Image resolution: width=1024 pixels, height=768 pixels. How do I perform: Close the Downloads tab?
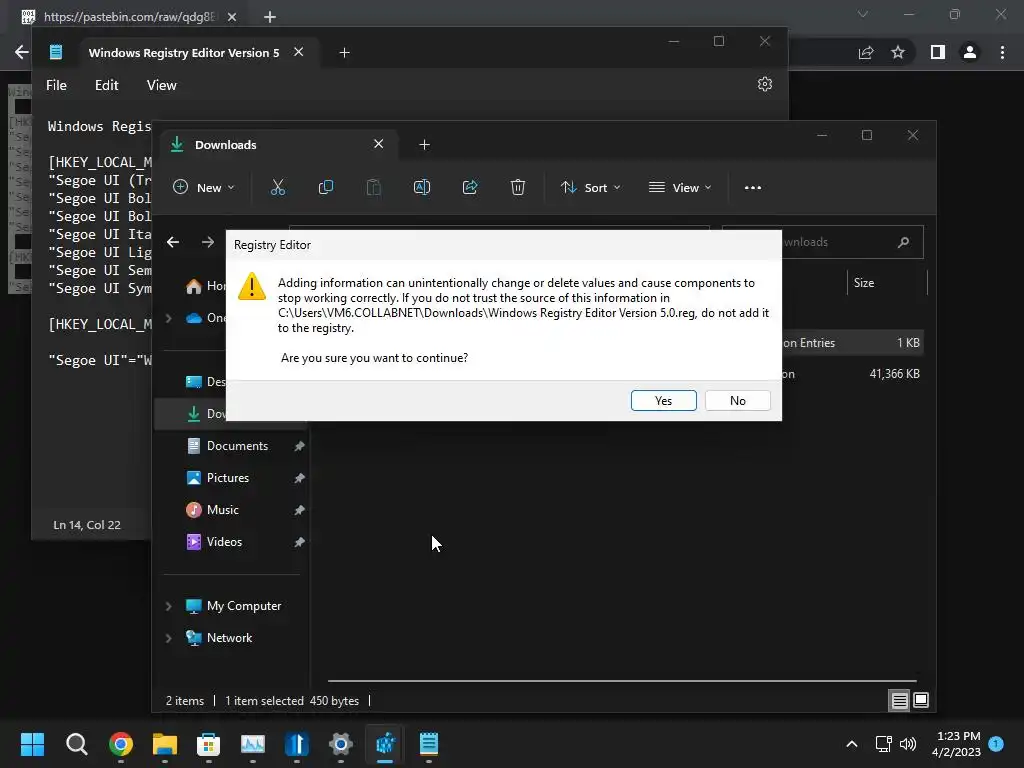378,144
